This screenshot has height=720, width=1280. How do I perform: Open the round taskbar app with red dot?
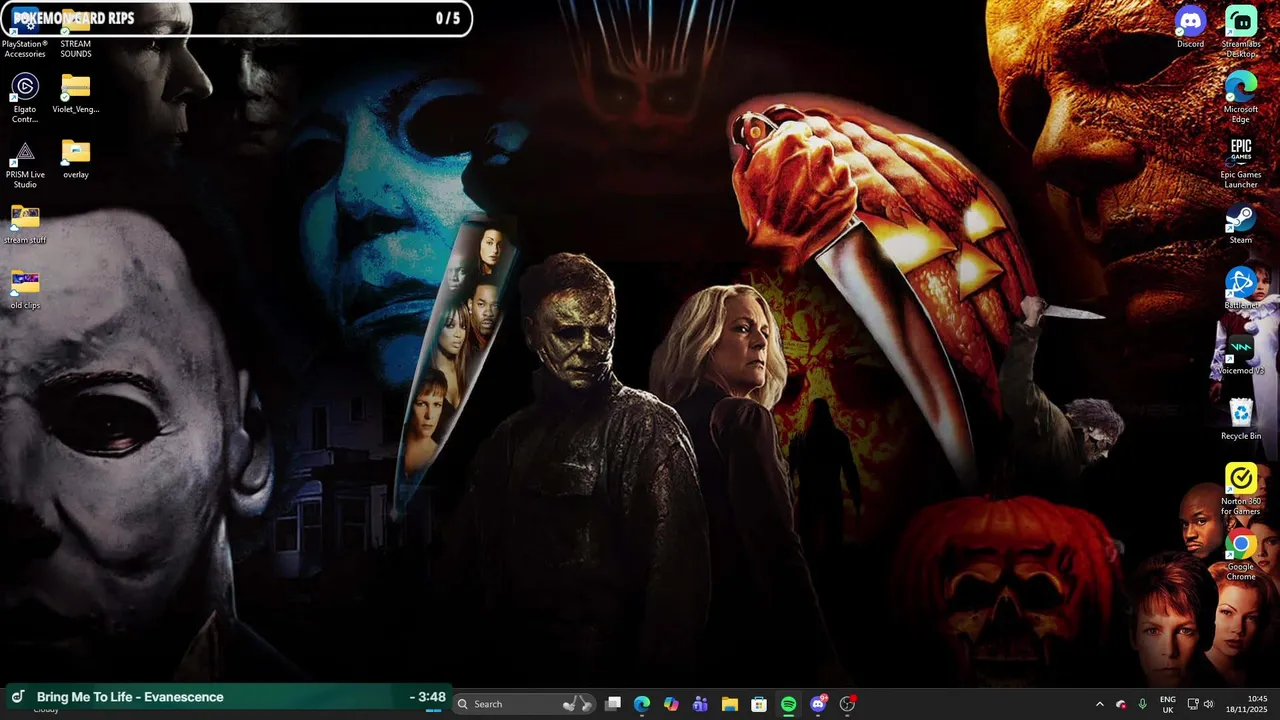click(847, 704)
